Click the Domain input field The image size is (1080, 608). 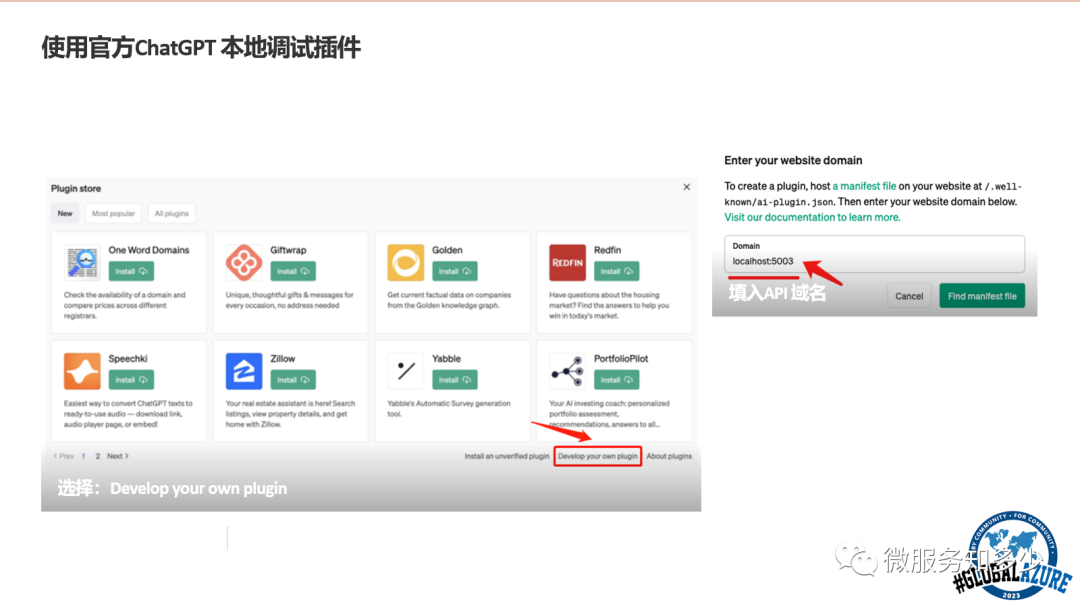pos(874,254)
